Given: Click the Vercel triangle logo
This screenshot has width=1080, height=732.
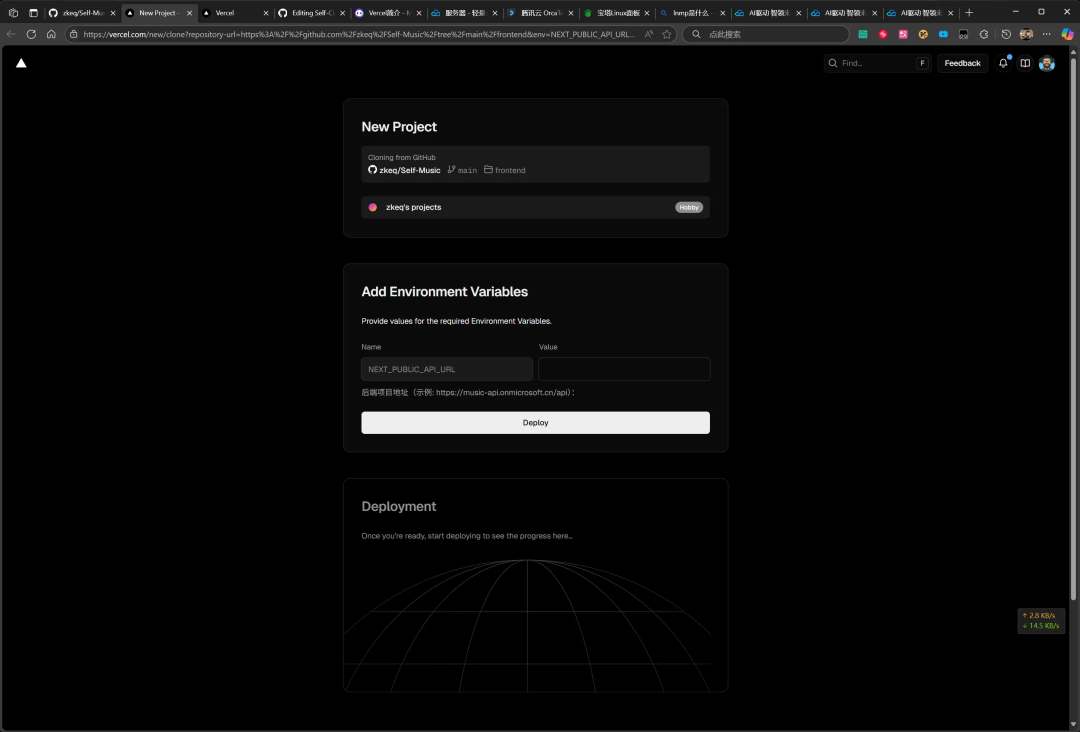Looking at the screenshot, I should 21,63.
